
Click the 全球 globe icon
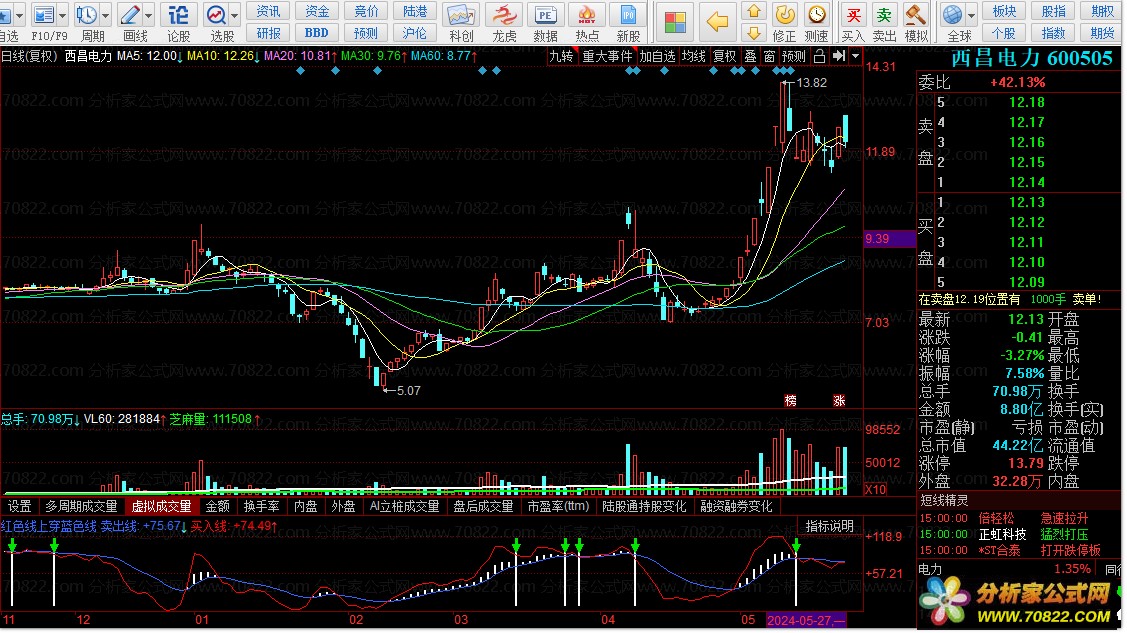[952, 14]
